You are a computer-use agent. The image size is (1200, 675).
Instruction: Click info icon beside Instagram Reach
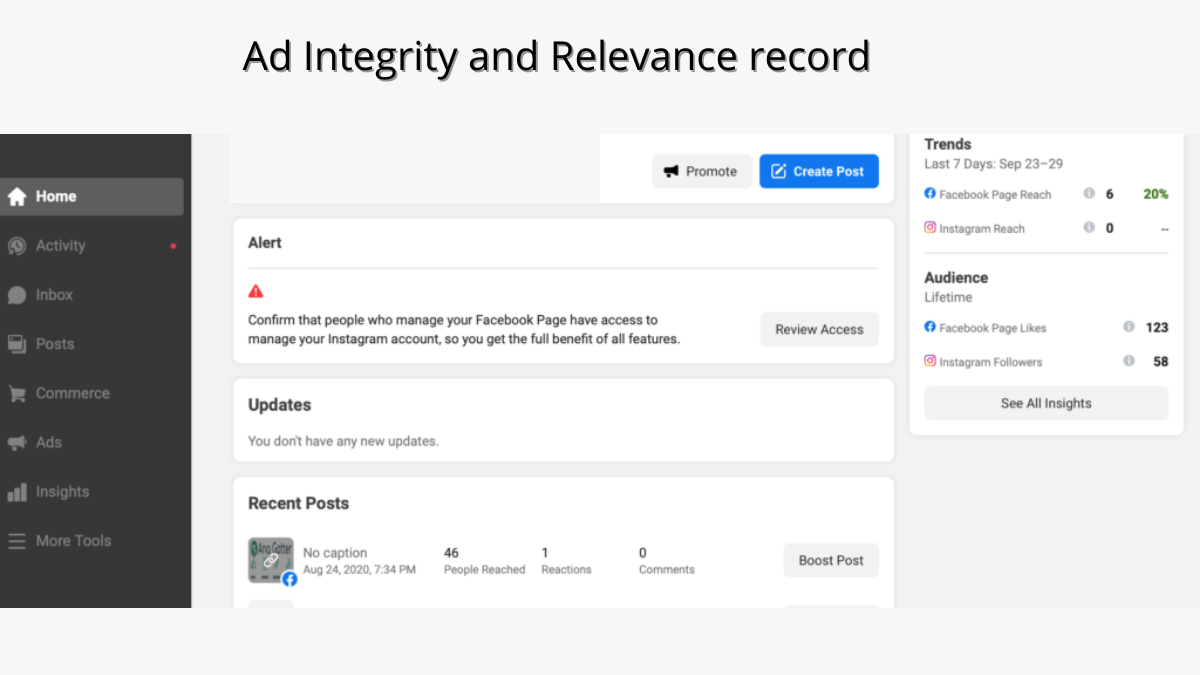[1089, 228]
